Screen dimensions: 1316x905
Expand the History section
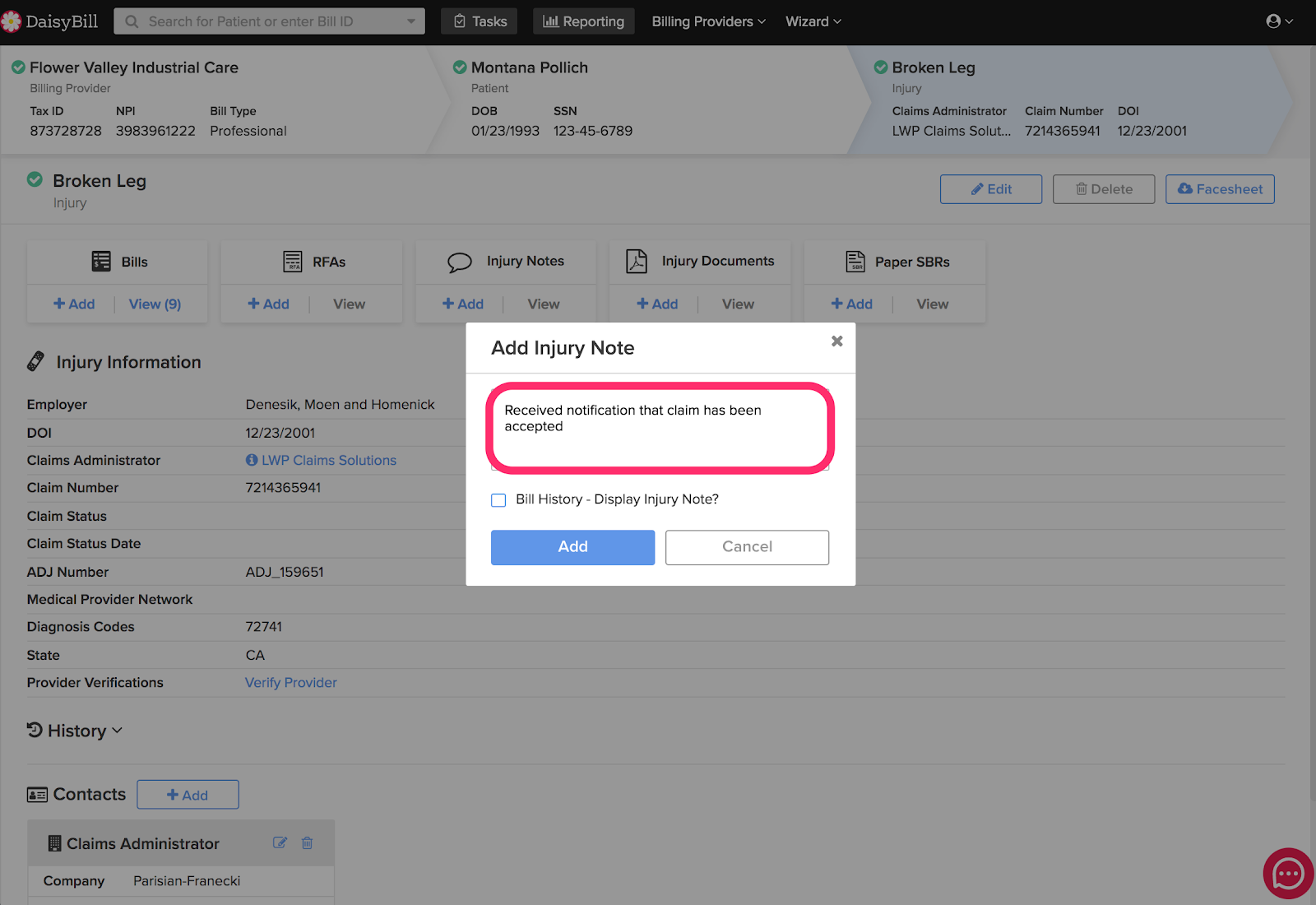(75, 731)
